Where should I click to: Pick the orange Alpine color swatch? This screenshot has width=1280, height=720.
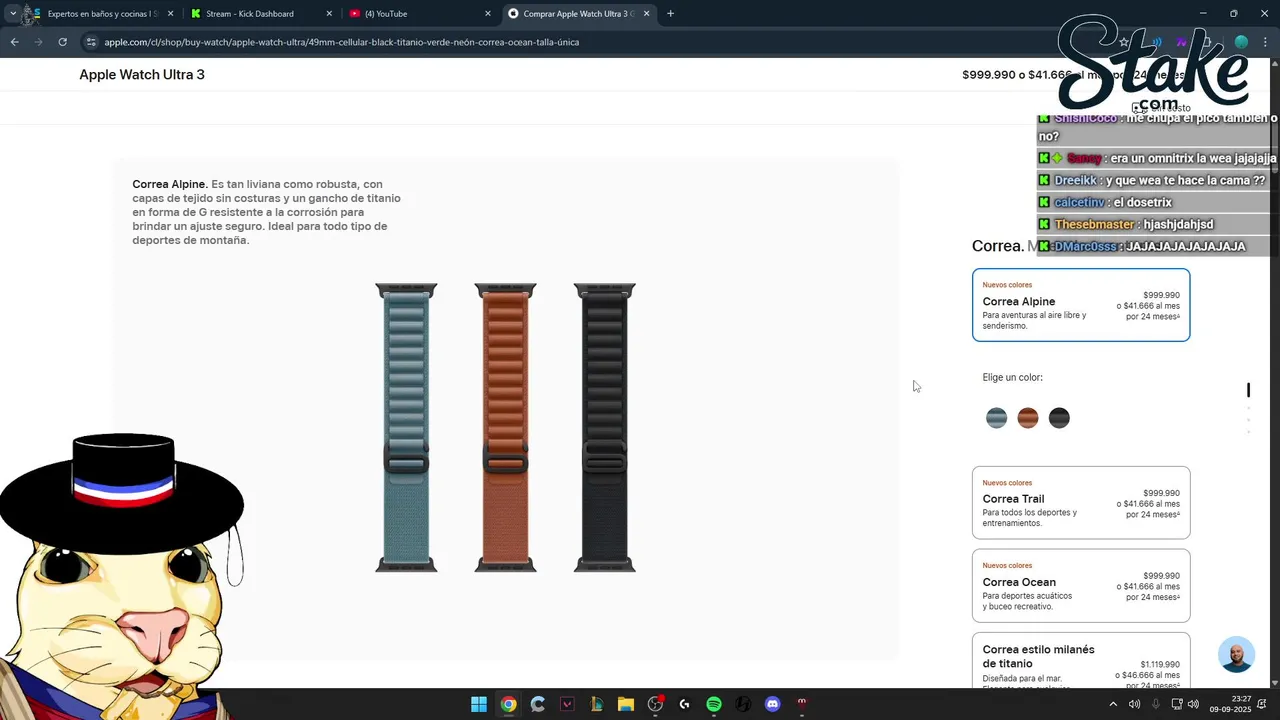pos(1028,418)
